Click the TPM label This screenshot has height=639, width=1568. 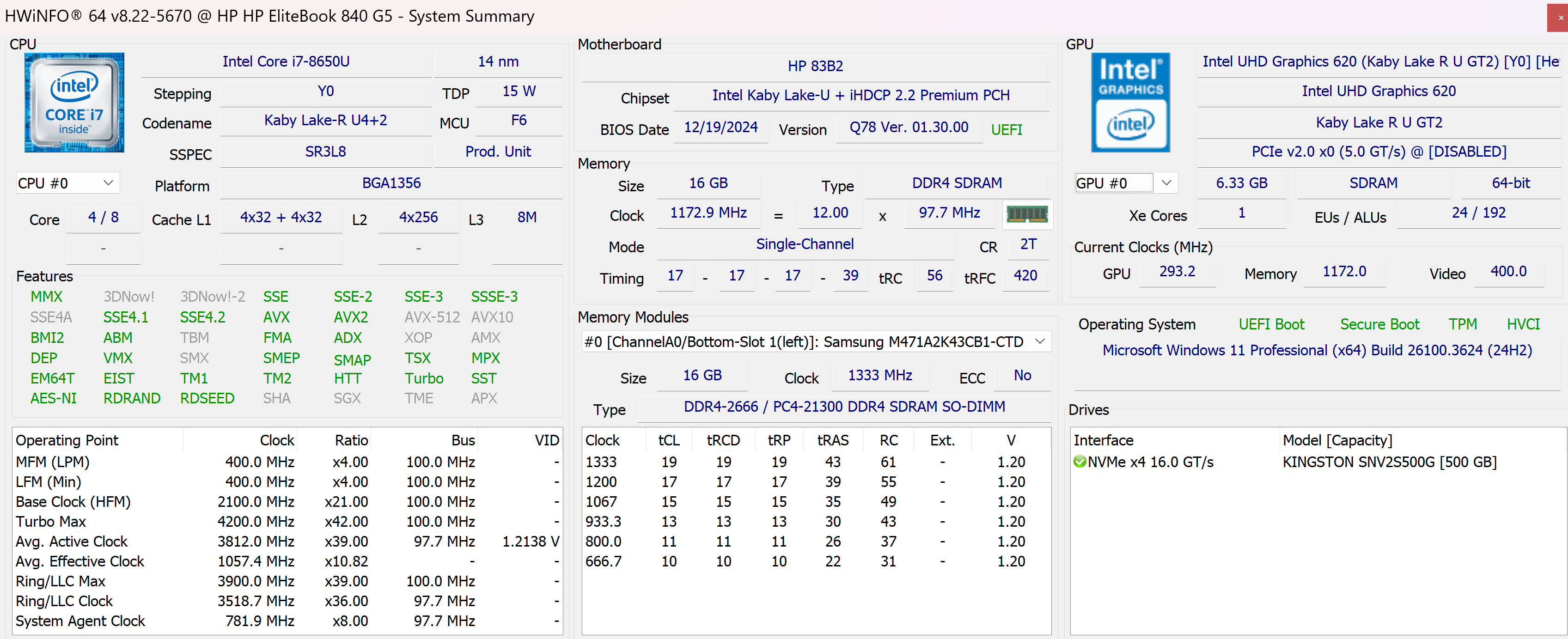[1463, 324]
